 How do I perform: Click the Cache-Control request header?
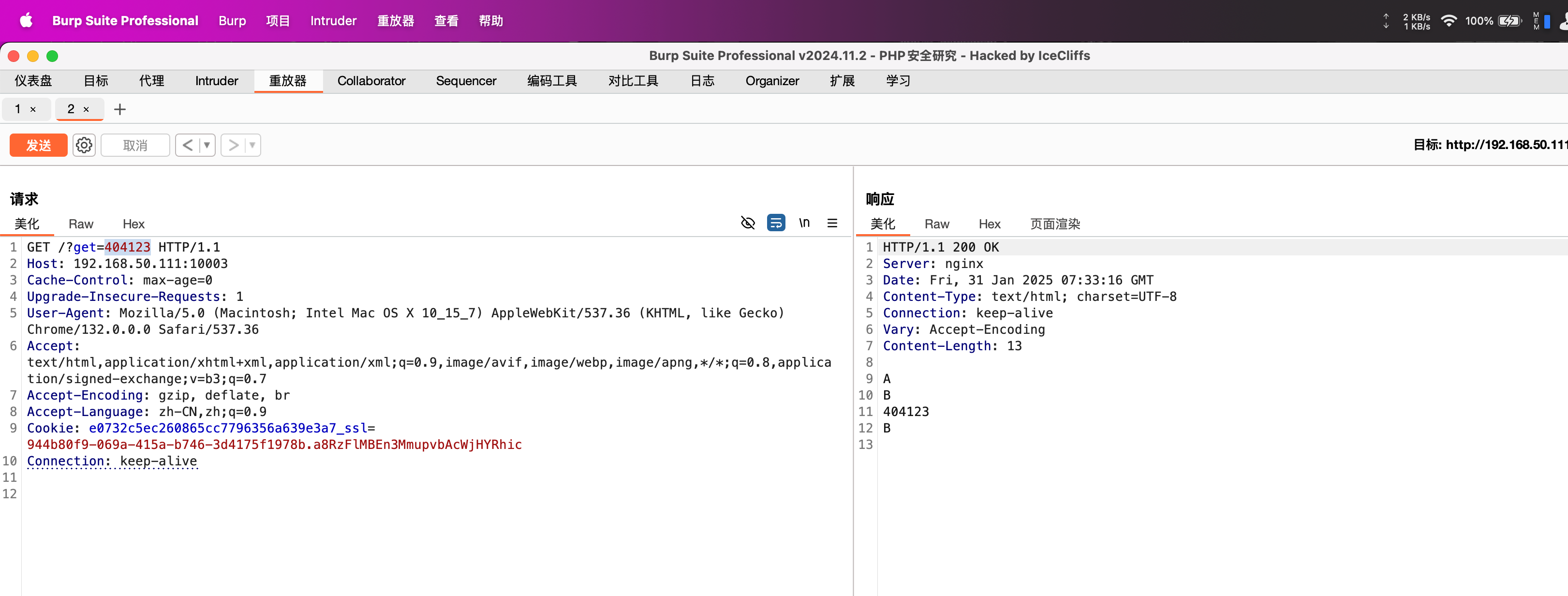[119, 280]
